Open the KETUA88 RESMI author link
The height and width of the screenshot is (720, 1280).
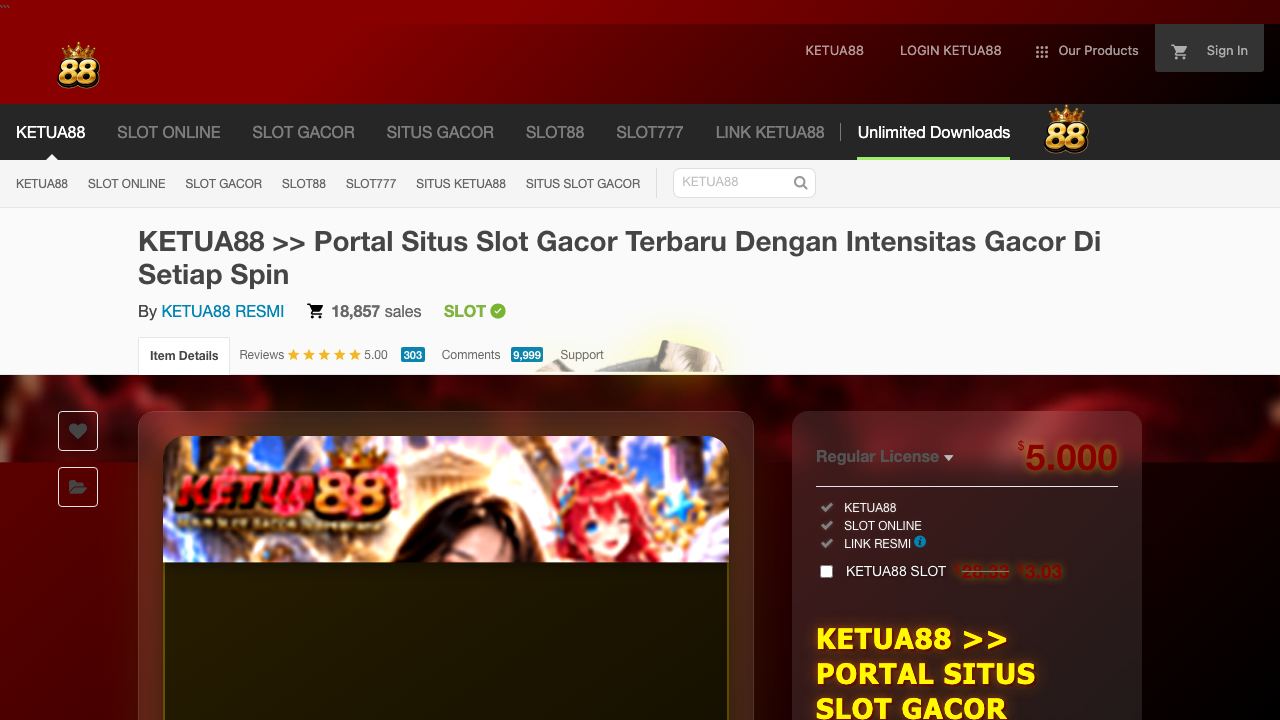pos(223,311)
